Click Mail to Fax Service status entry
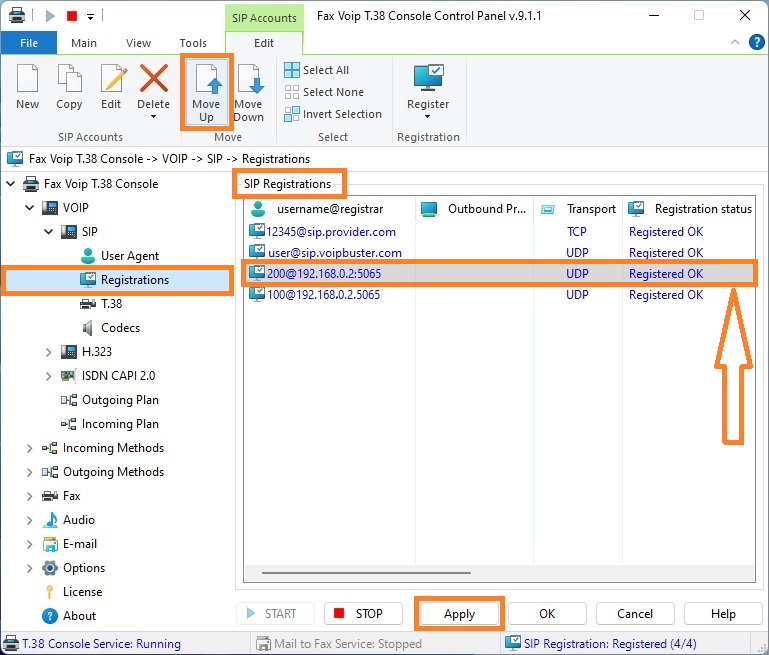Image resolution: width=769 pixels, height=655 pixels. click(339, 644)
